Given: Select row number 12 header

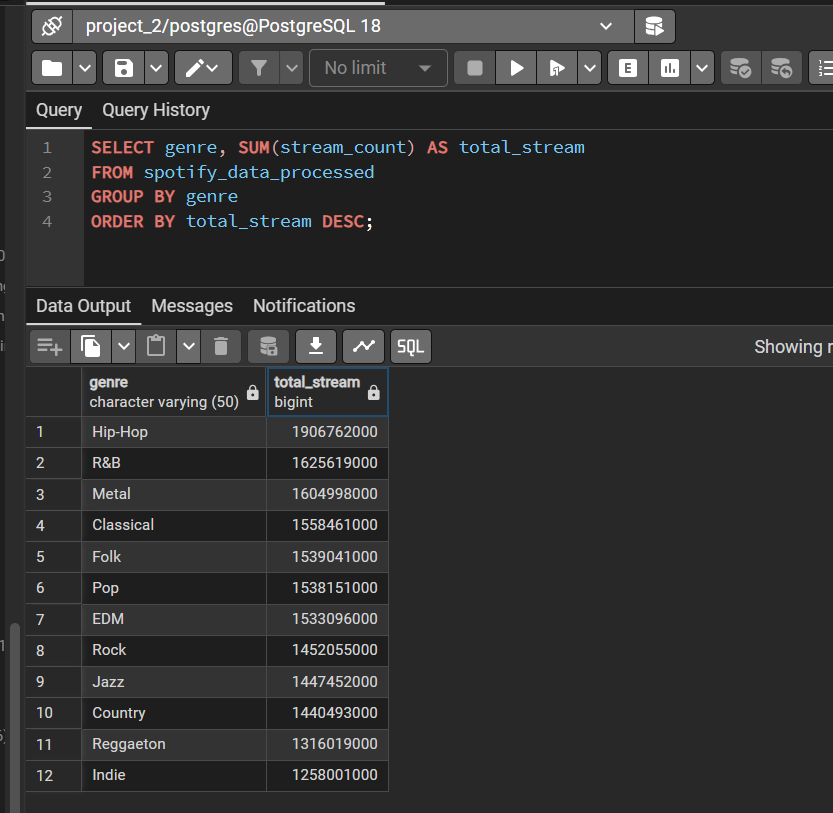Looking at the screenshot, I should (x=54, y=775).
